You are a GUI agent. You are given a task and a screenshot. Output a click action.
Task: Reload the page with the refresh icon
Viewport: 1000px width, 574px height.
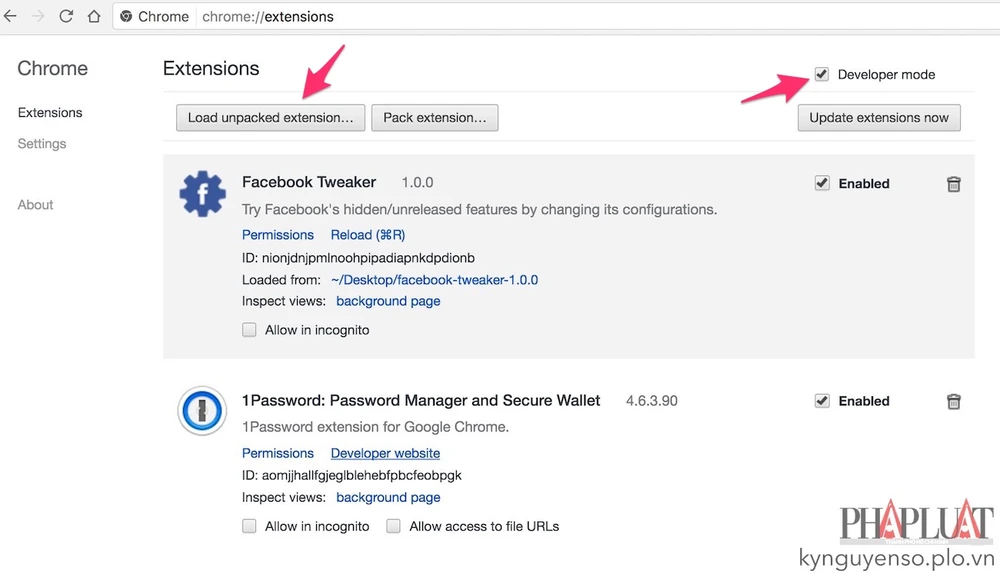coord(66,16)
